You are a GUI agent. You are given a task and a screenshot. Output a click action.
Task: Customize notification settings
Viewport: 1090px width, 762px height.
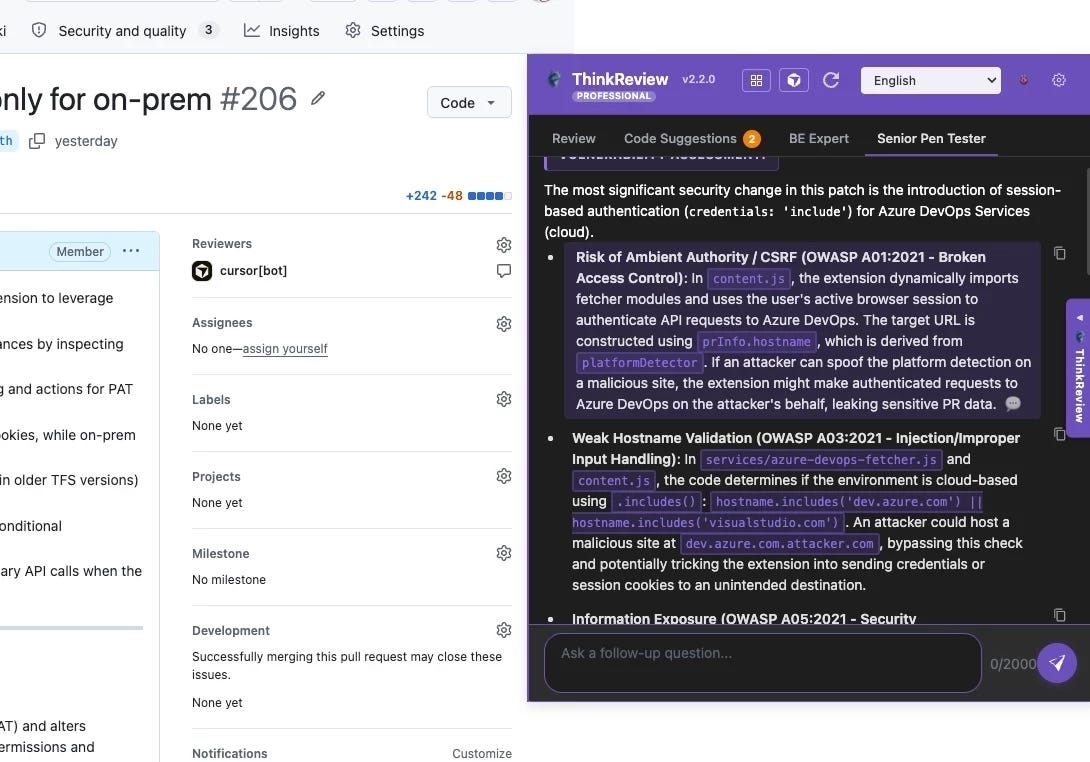pyautogui.click(x=481, y=753)
